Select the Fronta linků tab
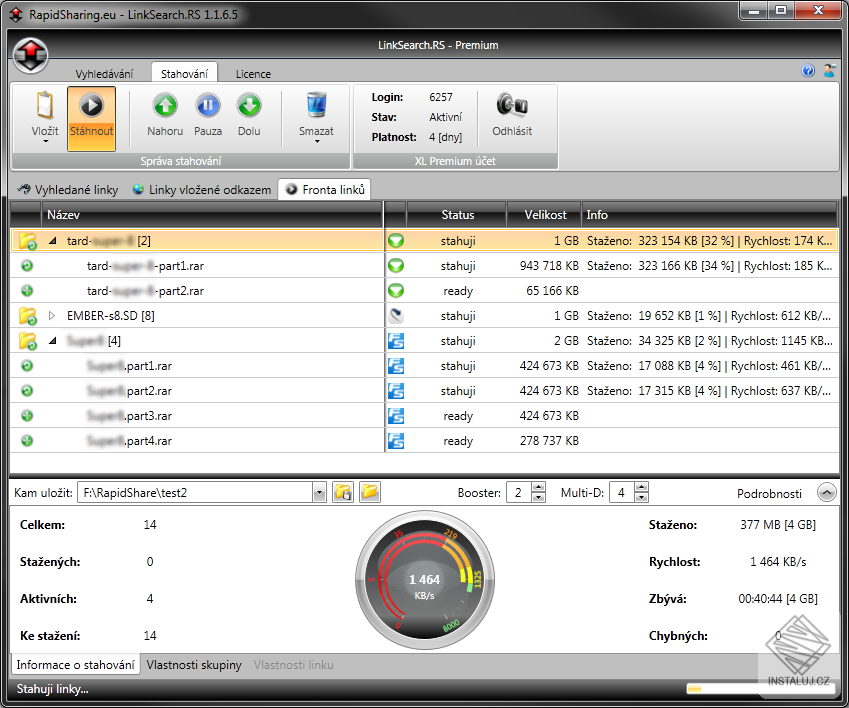The image size is (849, 708). pyautogui.click(x=325, y=189)
